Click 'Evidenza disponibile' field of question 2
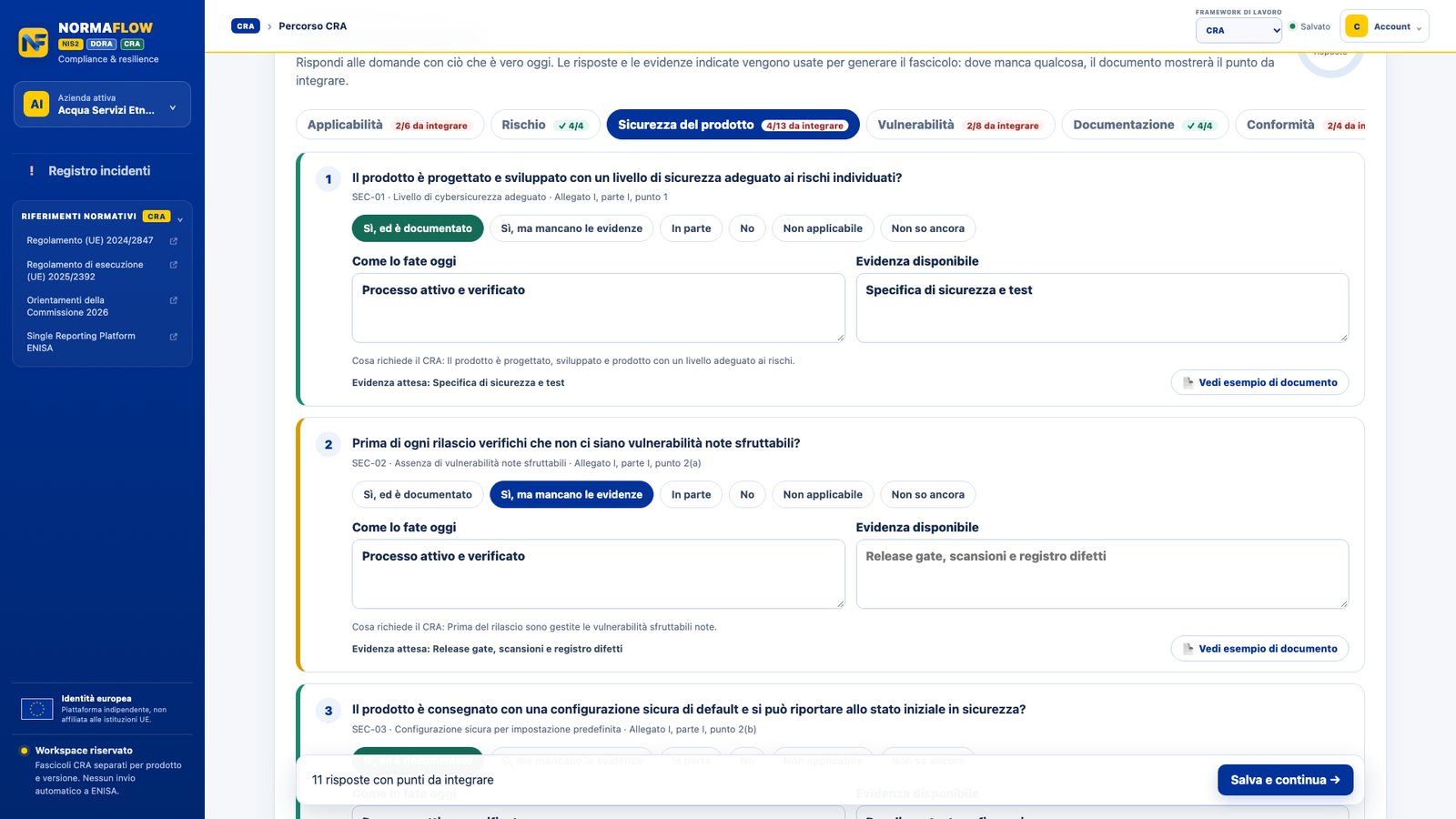The image size is (1456, 819). click(x=1102, y=574)
